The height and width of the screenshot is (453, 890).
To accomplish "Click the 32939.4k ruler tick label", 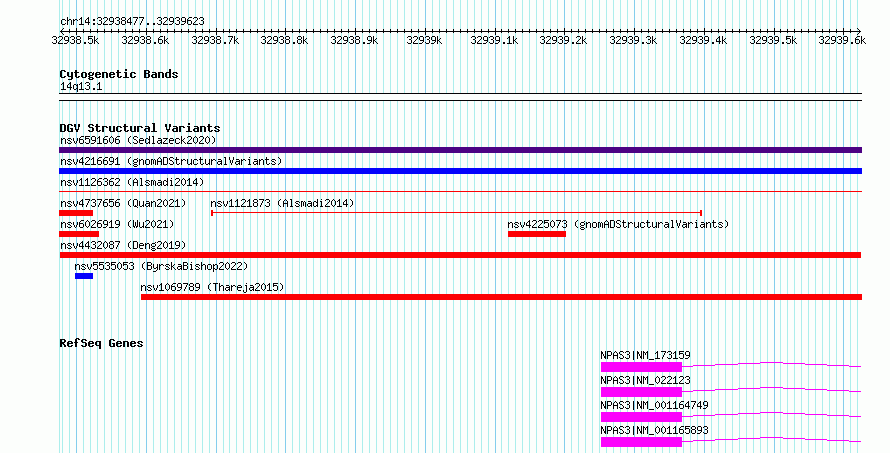I will pyautogui.click(x=703, y=41).
